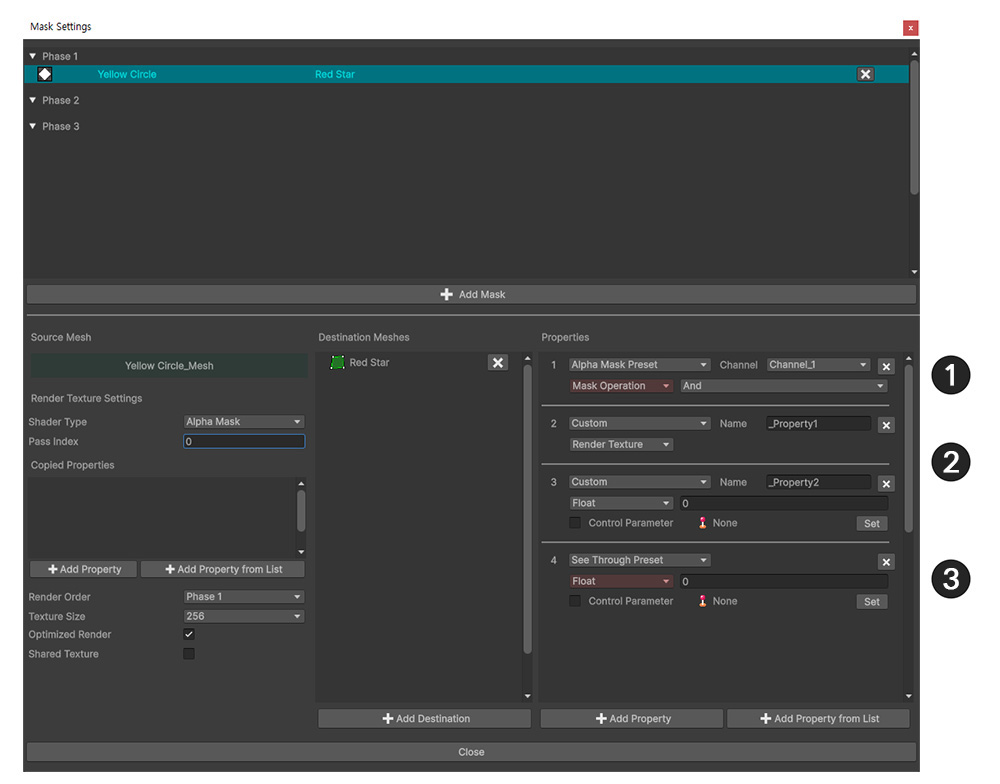Open the See Through Preset dropdown
Screen dimensions: 1000x784
click(x=639, y=559)
